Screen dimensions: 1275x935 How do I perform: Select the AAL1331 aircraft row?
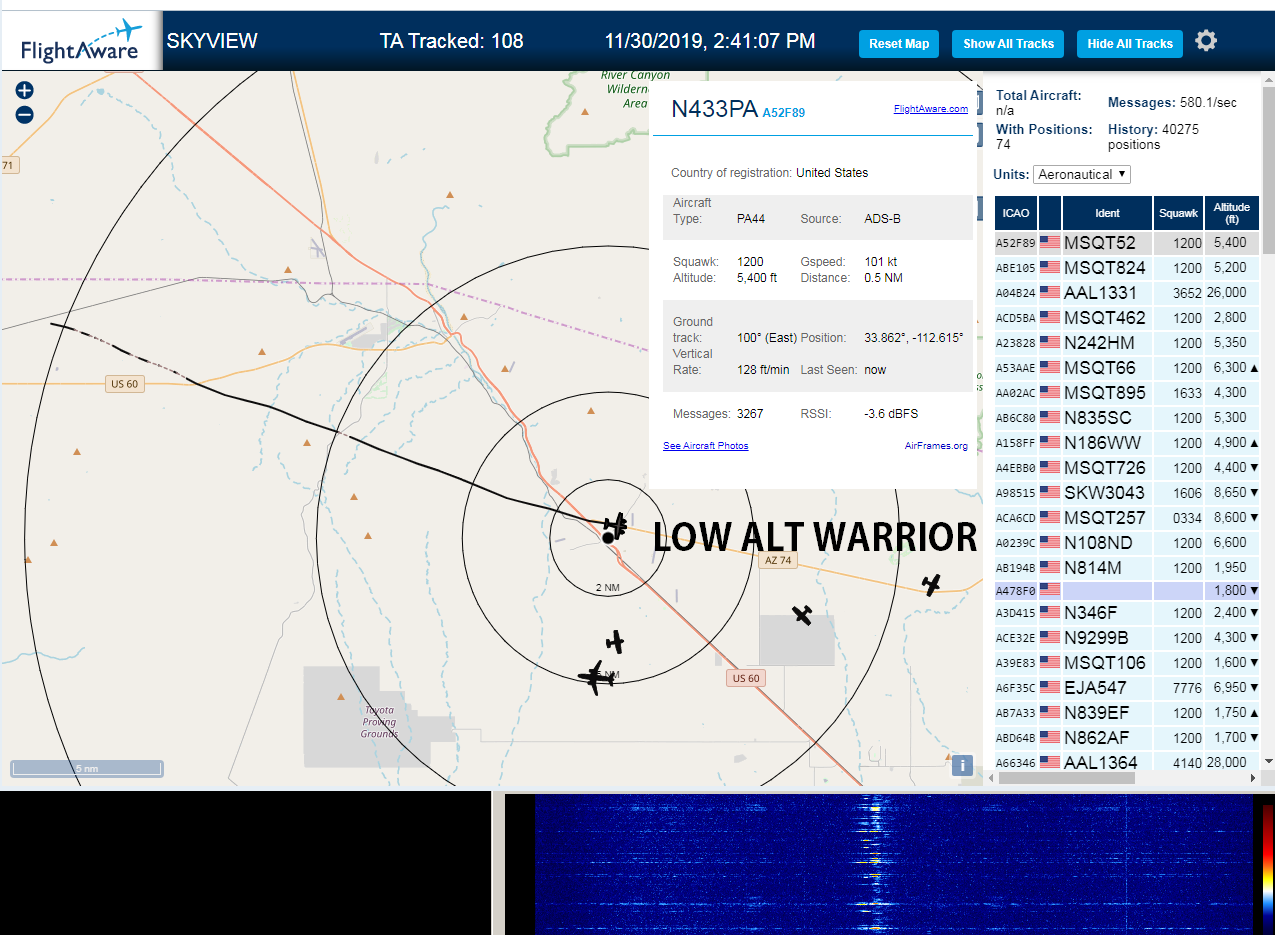click(x=1127, y=293)
